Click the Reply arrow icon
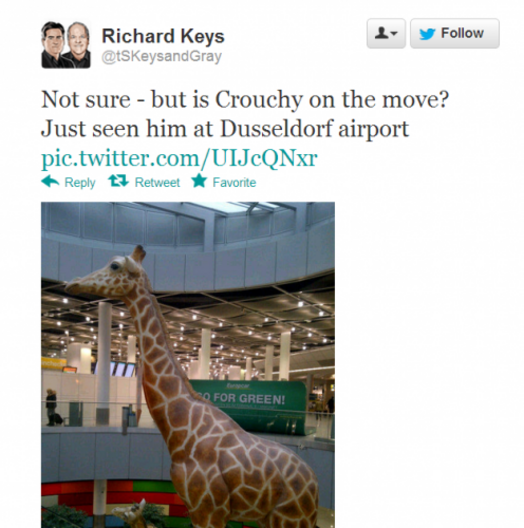524x528 pixels. (50, 182)
